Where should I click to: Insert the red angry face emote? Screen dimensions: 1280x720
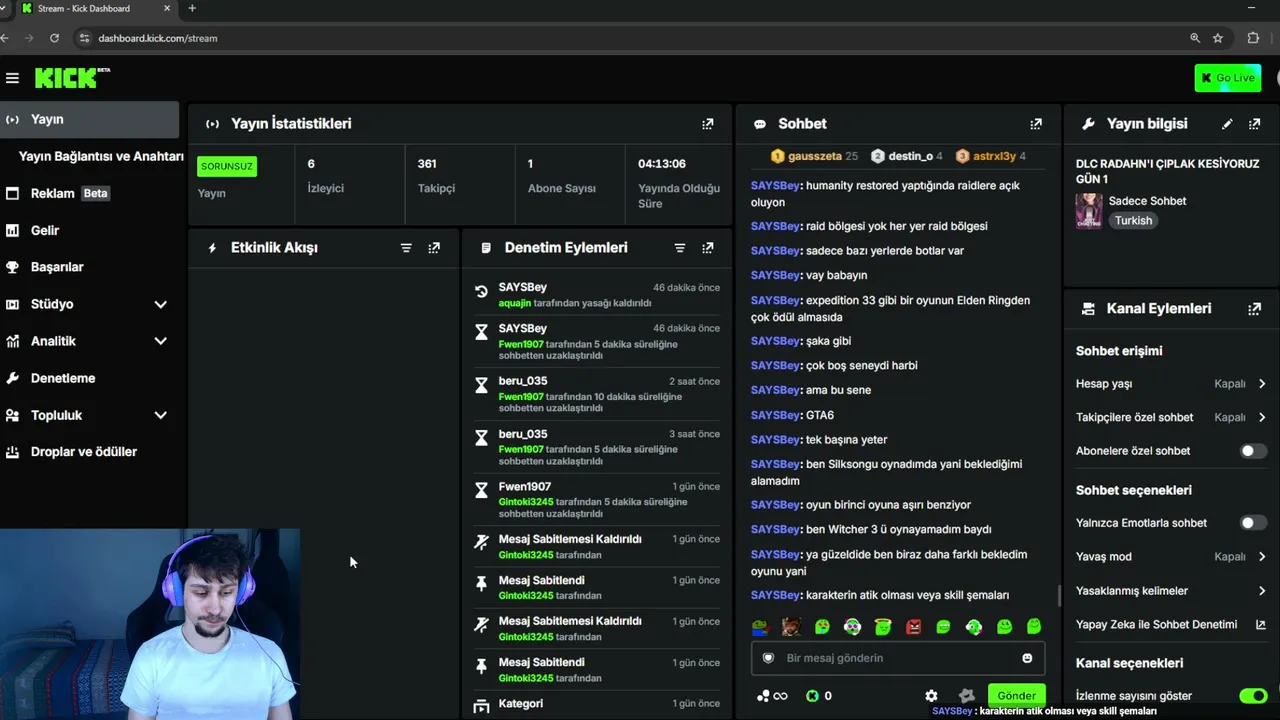913,627
